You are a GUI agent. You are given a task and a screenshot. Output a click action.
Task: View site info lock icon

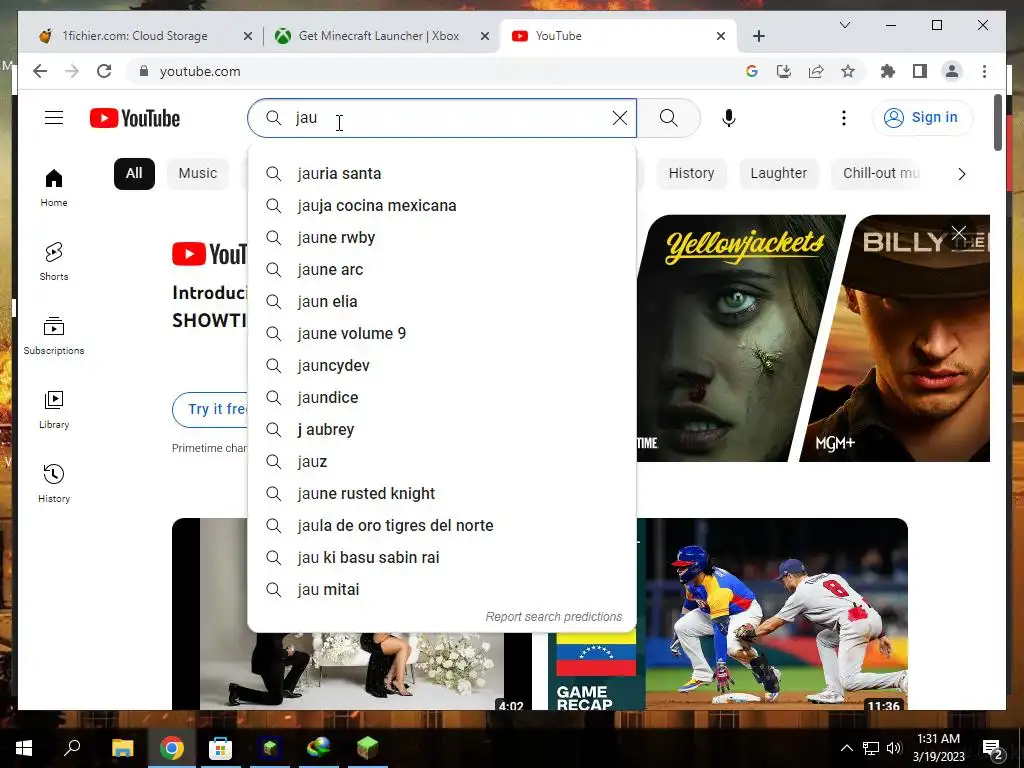pos(144,71)
